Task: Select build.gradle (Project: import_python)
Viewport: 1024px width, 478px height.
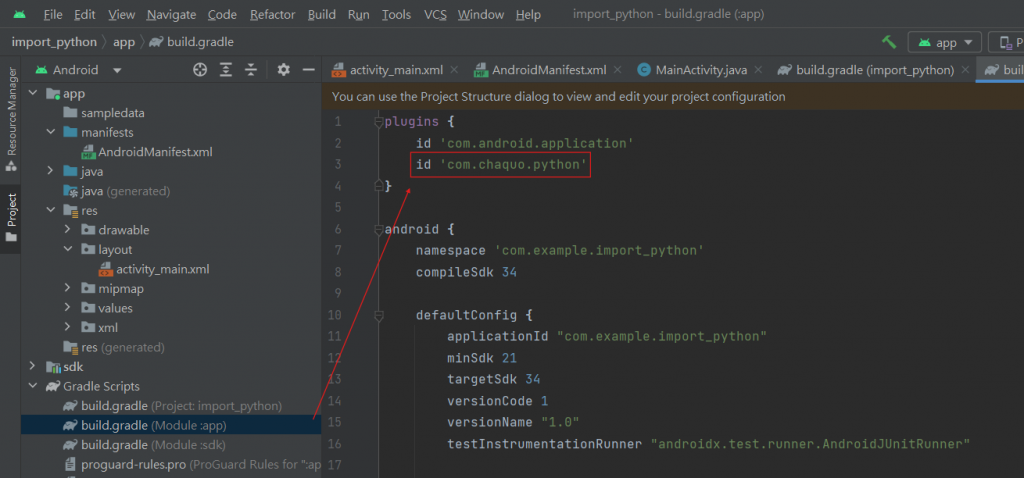Action: tap(172, 406)
